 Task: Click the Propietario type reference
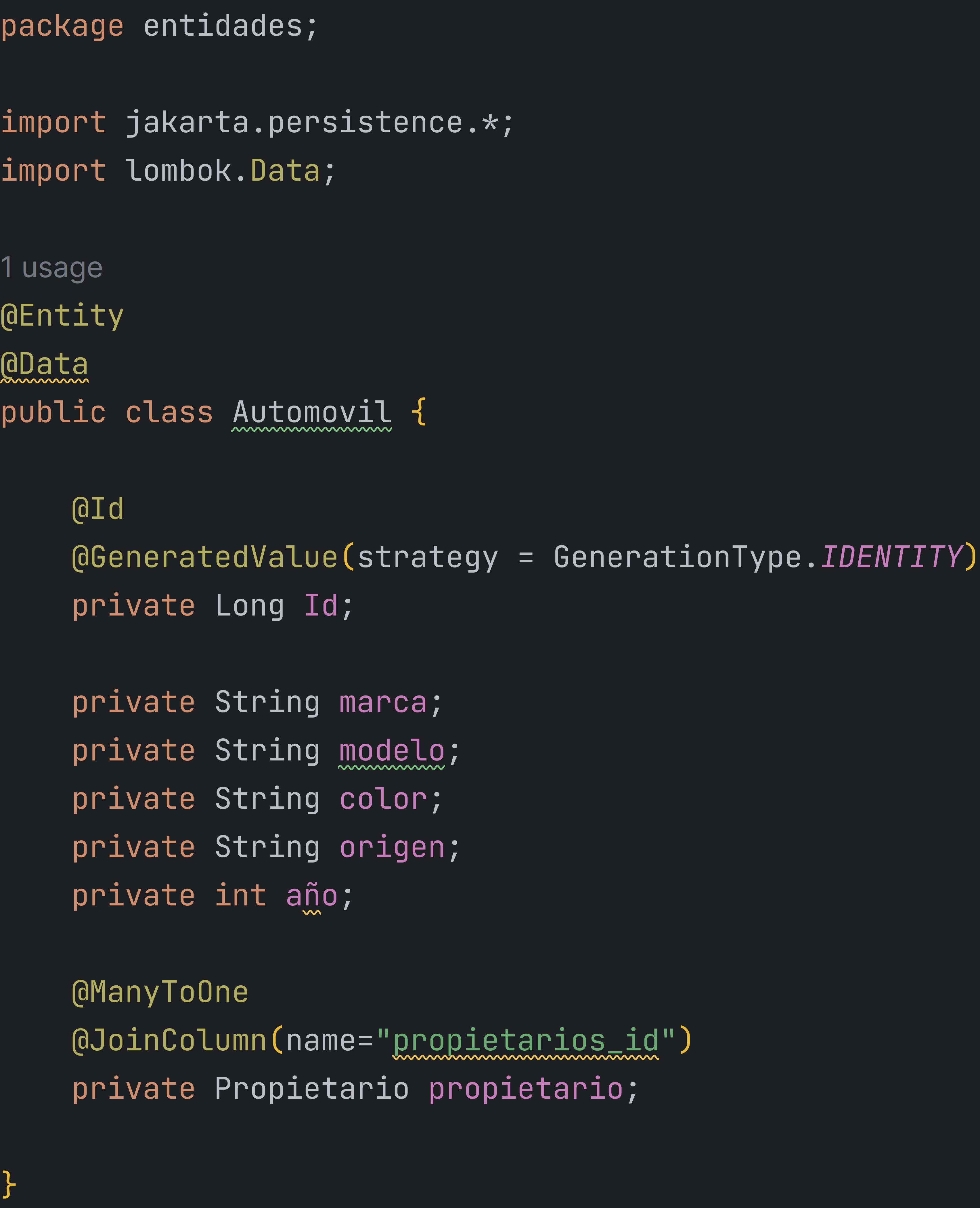(x=312, y=1089)
